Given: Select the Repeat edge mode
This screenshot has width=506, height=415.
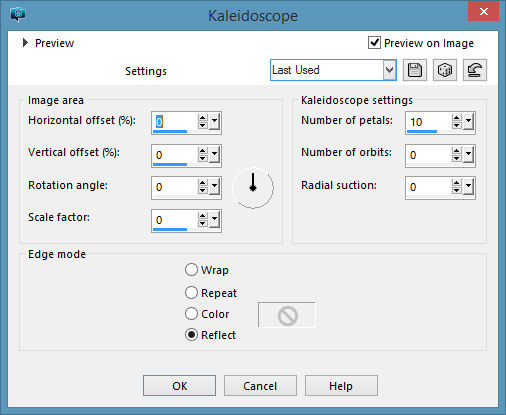Looking at the screenshot, I should point(191,293).
